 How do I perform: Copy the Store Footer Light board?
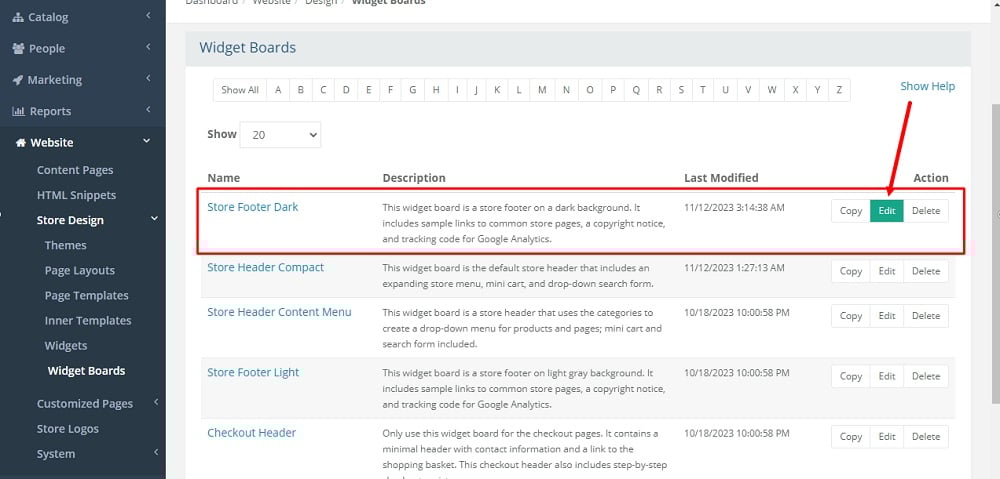tap(851, 376)
